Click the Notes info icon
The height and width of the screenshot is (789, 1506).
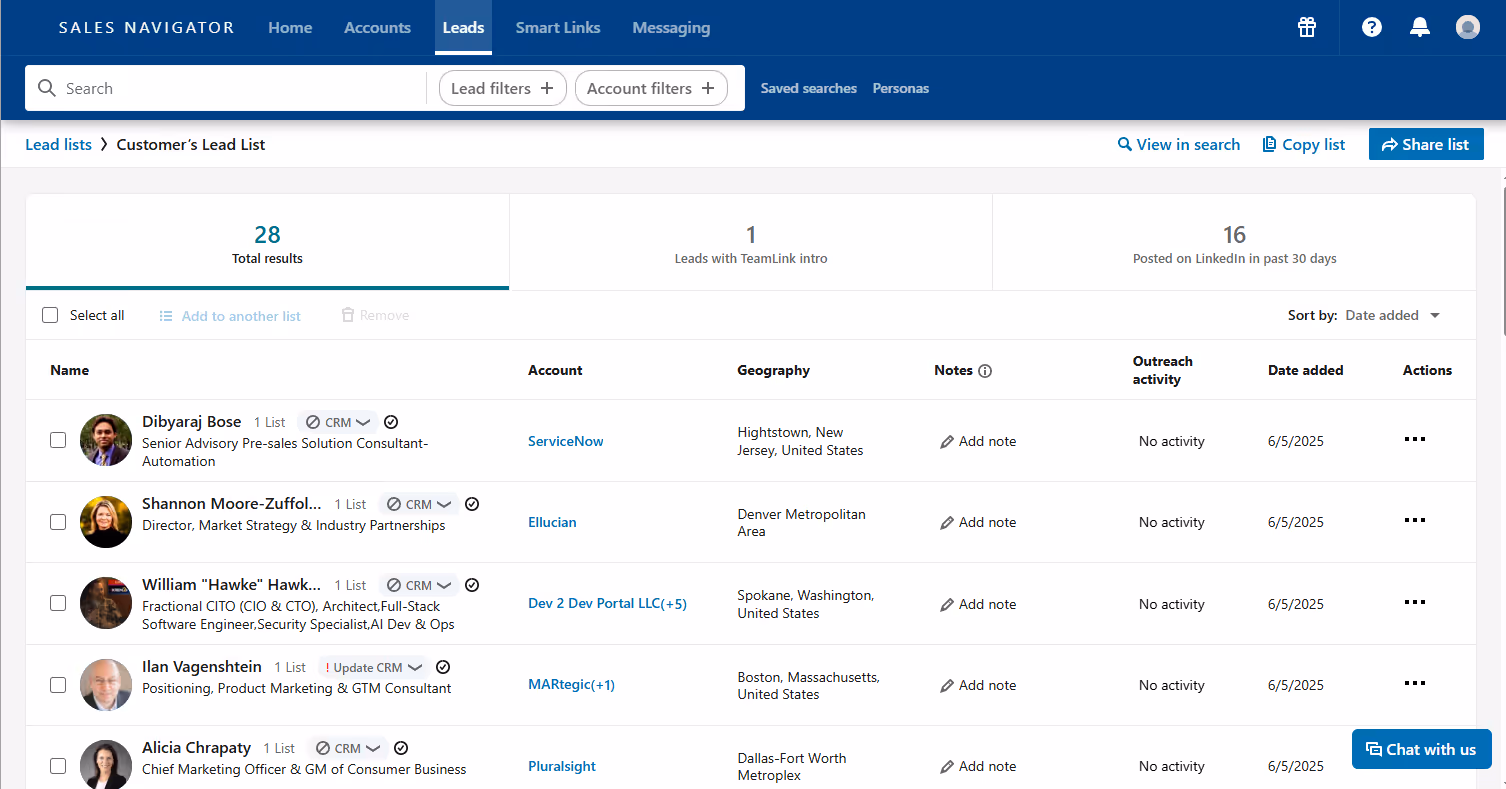pyautogui.click(x=985, y=371)
